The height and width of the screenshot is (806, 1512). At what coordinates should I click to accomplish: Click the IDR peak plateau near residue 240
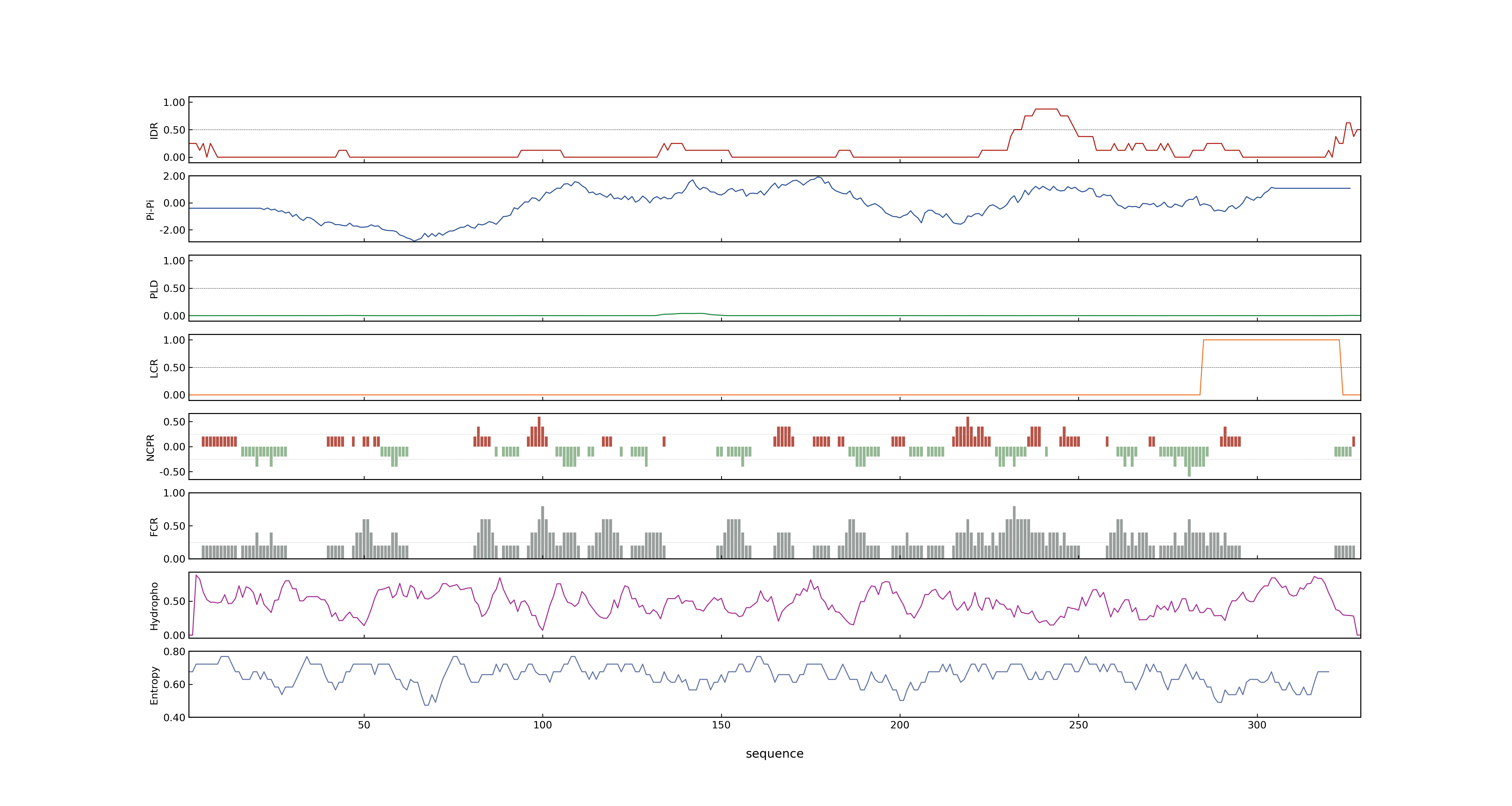pyautogui.click(x=1046, y=109)
